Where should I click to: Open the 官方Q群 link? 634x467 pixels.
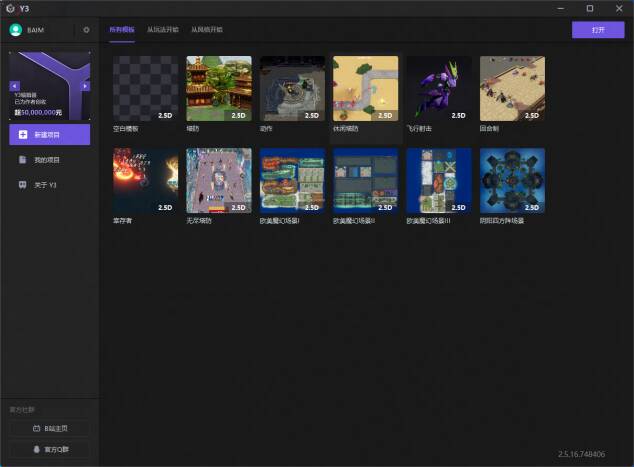[x=49, y=449]
